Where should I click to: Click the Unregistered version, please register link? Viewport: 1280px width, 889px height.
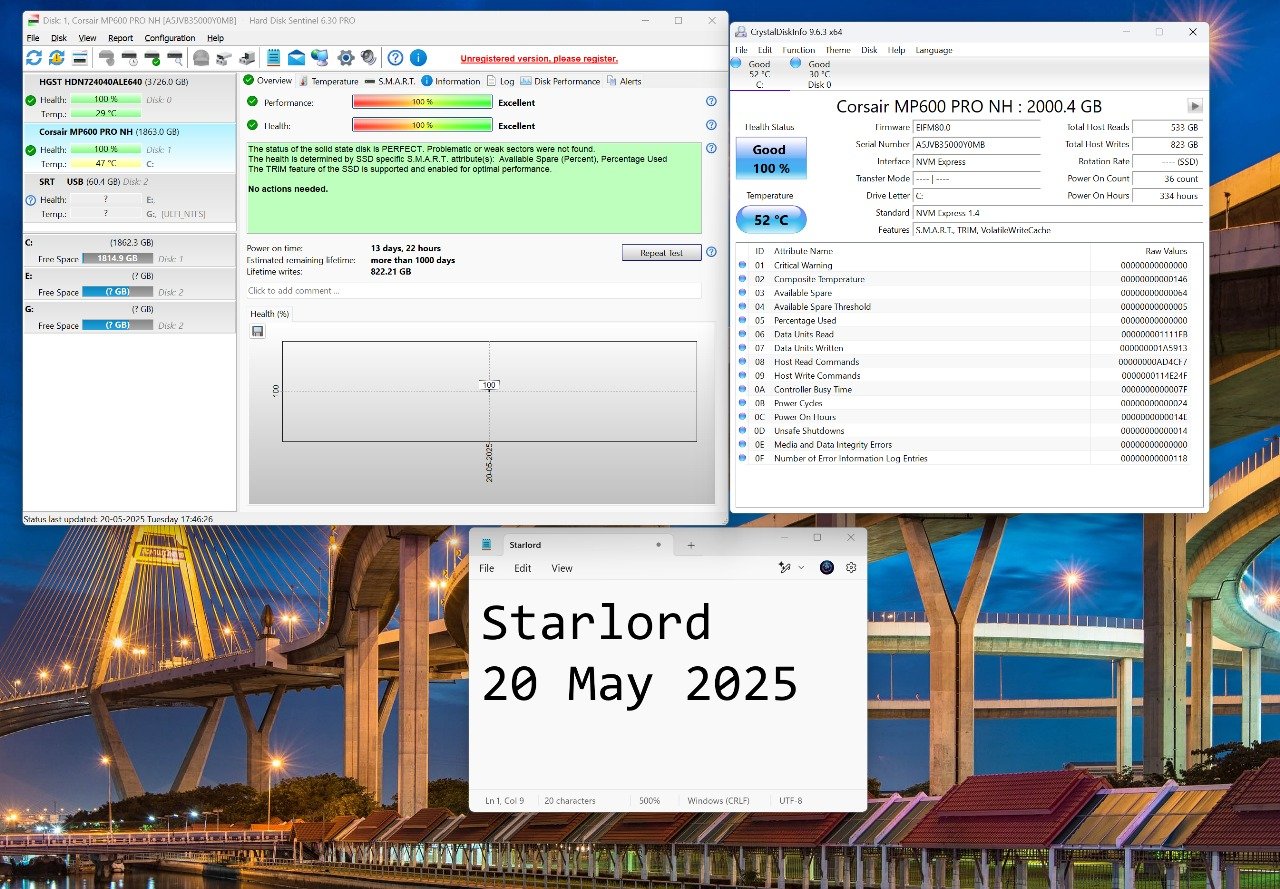(539, 59)
